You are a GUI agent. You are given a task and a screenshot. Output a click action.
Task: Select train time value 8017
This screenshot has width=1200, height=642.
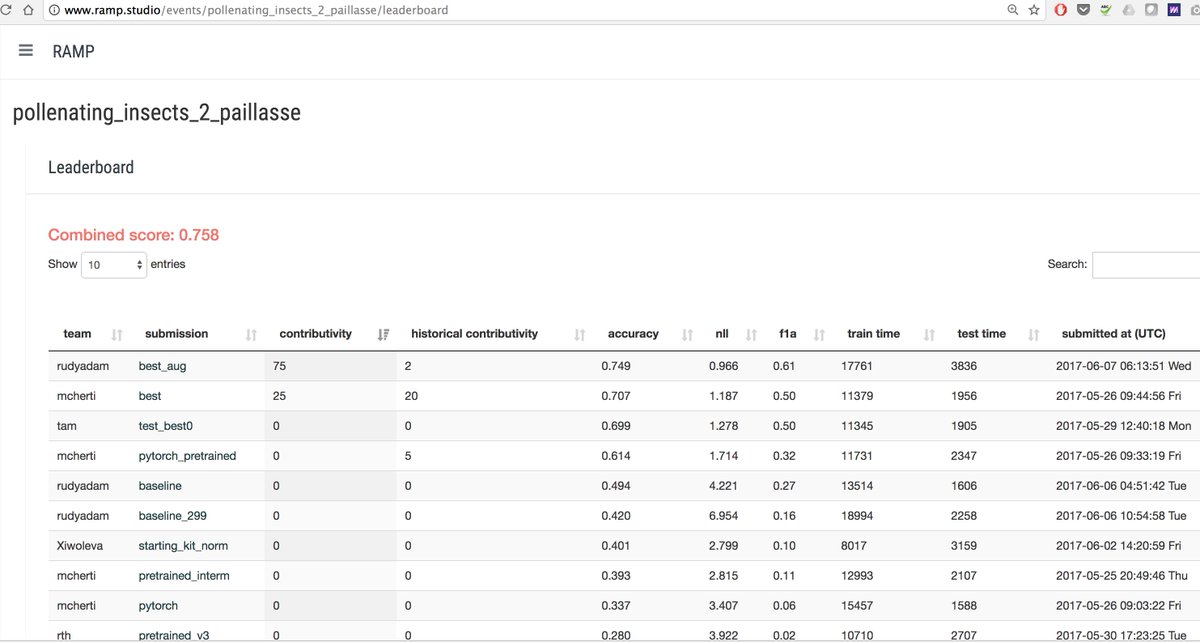click(x=854, y=546)
